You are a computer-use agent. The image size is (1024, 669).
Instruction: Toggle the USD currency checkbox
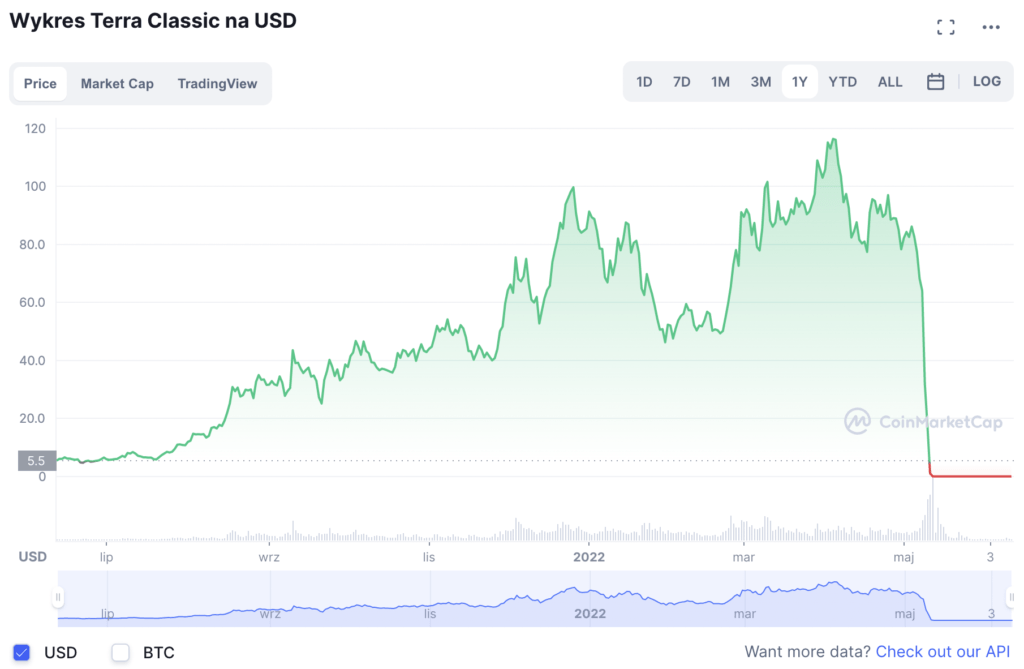tap(22, 653)
